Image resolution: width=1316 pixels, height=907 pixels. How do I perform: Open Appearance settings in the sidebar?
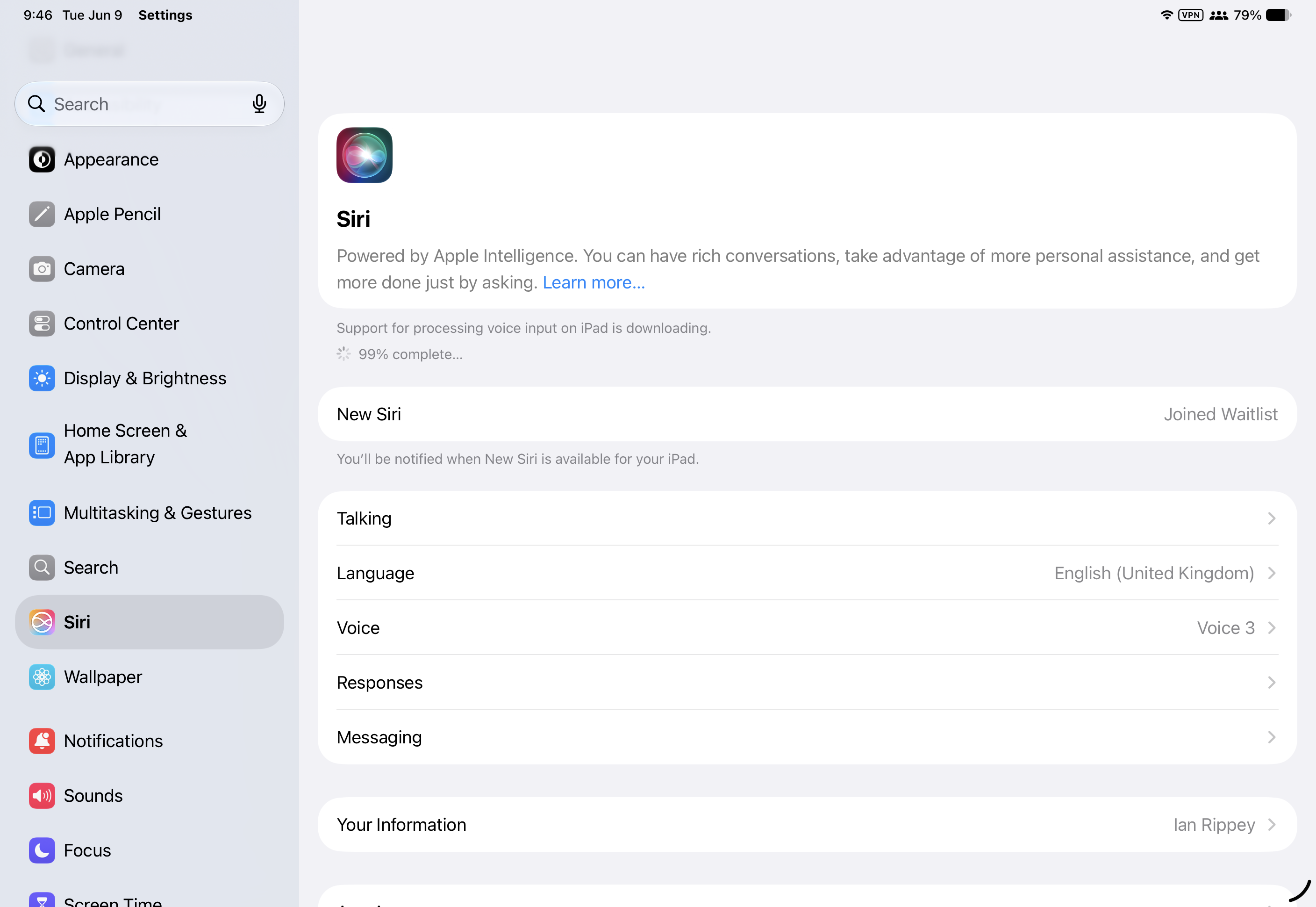pos(150,160)
